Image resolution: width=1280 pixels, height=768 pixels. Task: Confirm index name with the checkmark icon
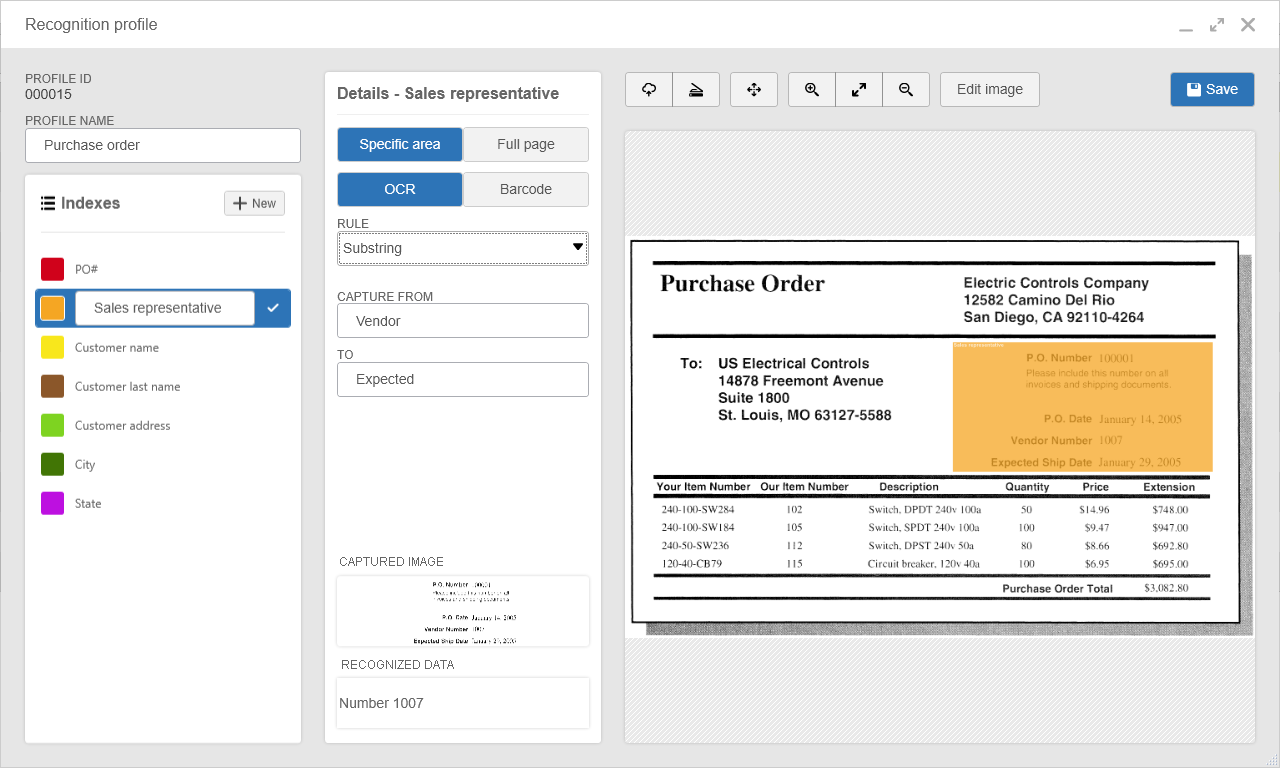(273, 308)
